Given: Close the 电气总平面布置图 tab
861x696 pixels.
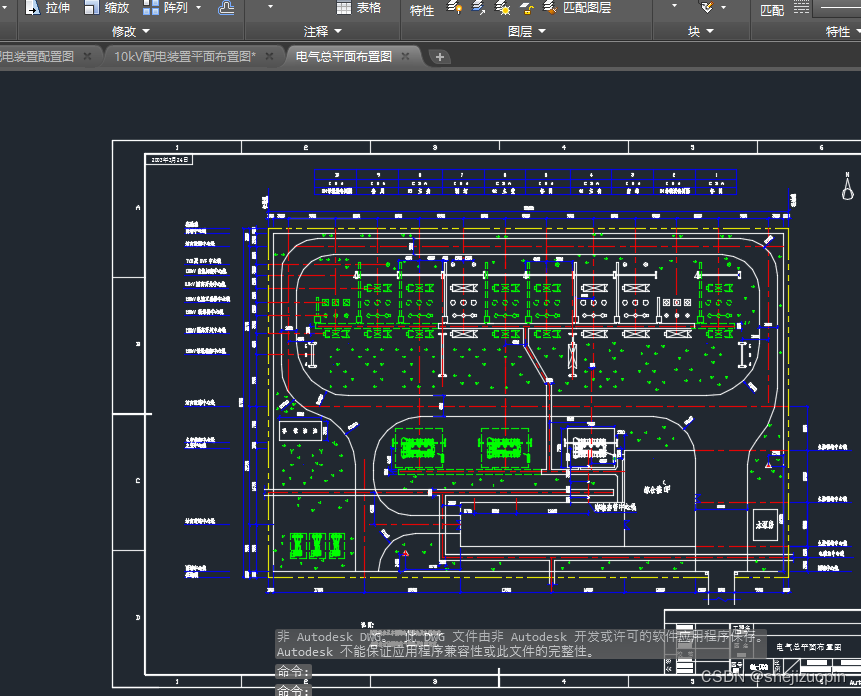Looking at the screenshot, I should coord(405,56).
